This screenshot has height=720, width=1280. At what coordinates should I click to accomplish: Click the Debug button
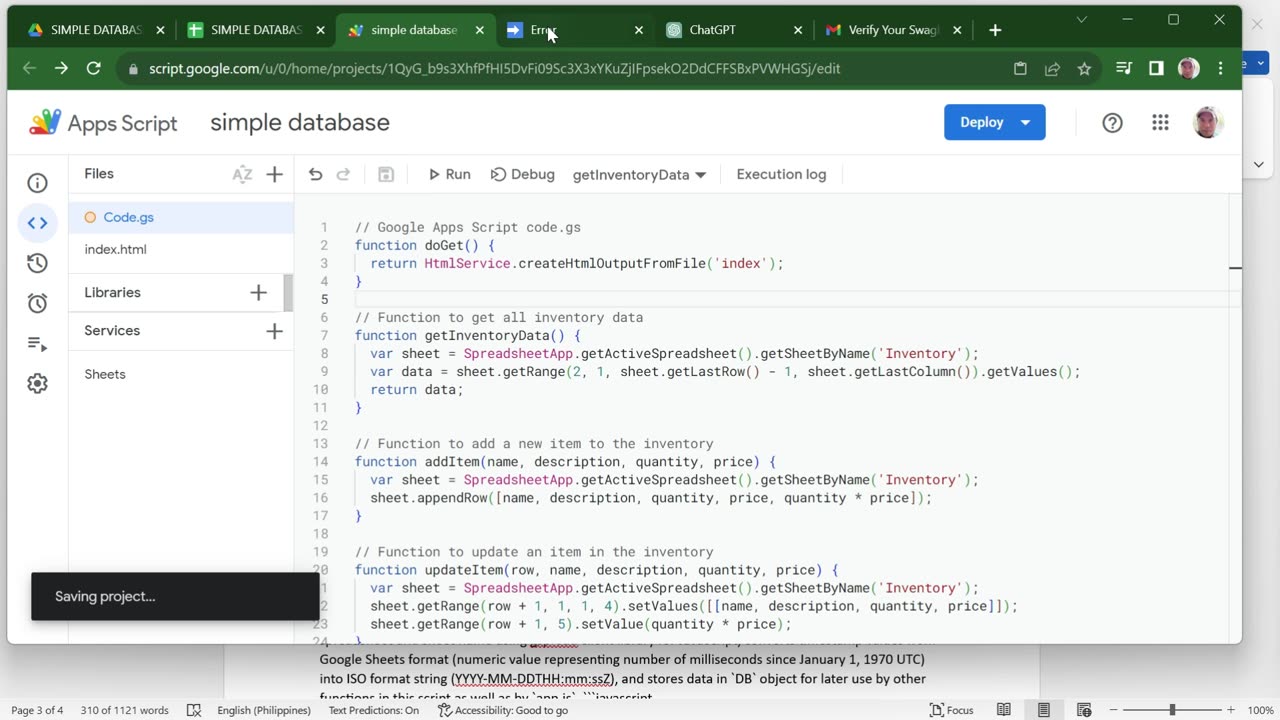[523, 174]
